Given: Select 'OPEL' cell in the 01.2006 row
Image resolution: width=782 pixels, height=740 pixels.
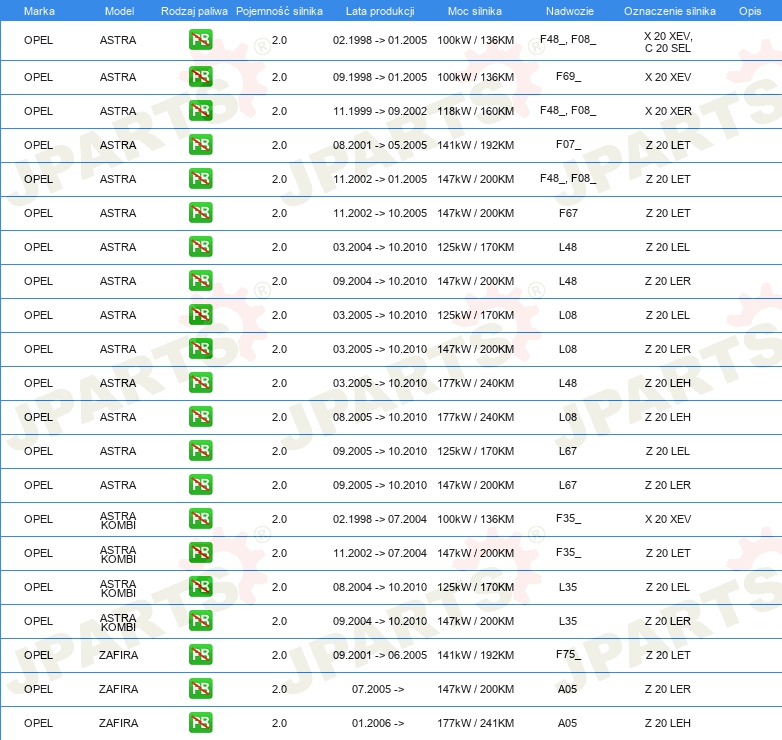Looking at the screenshot, I should pyautogui.click(x=38, y=723).
